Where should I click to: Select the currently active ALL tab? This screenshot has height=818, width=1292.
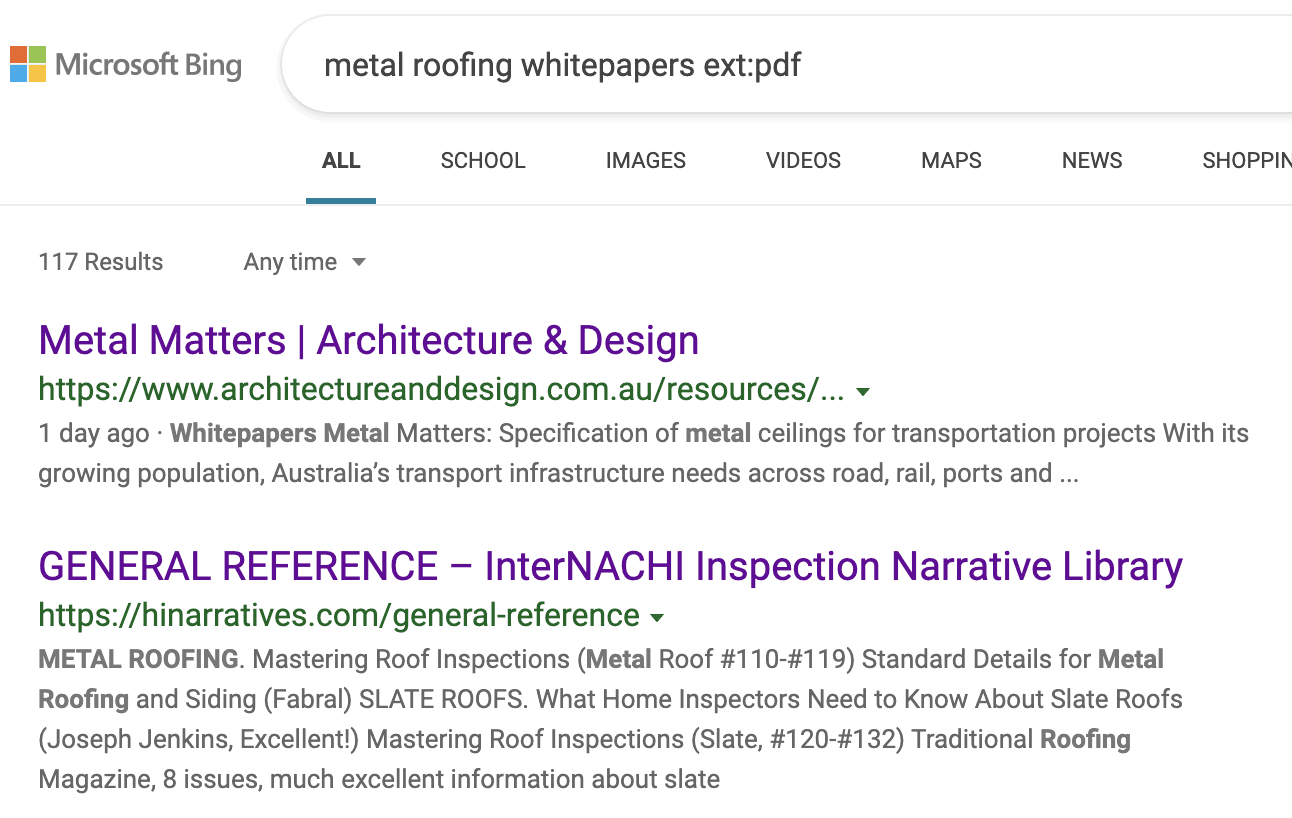(x=341, y=160)
